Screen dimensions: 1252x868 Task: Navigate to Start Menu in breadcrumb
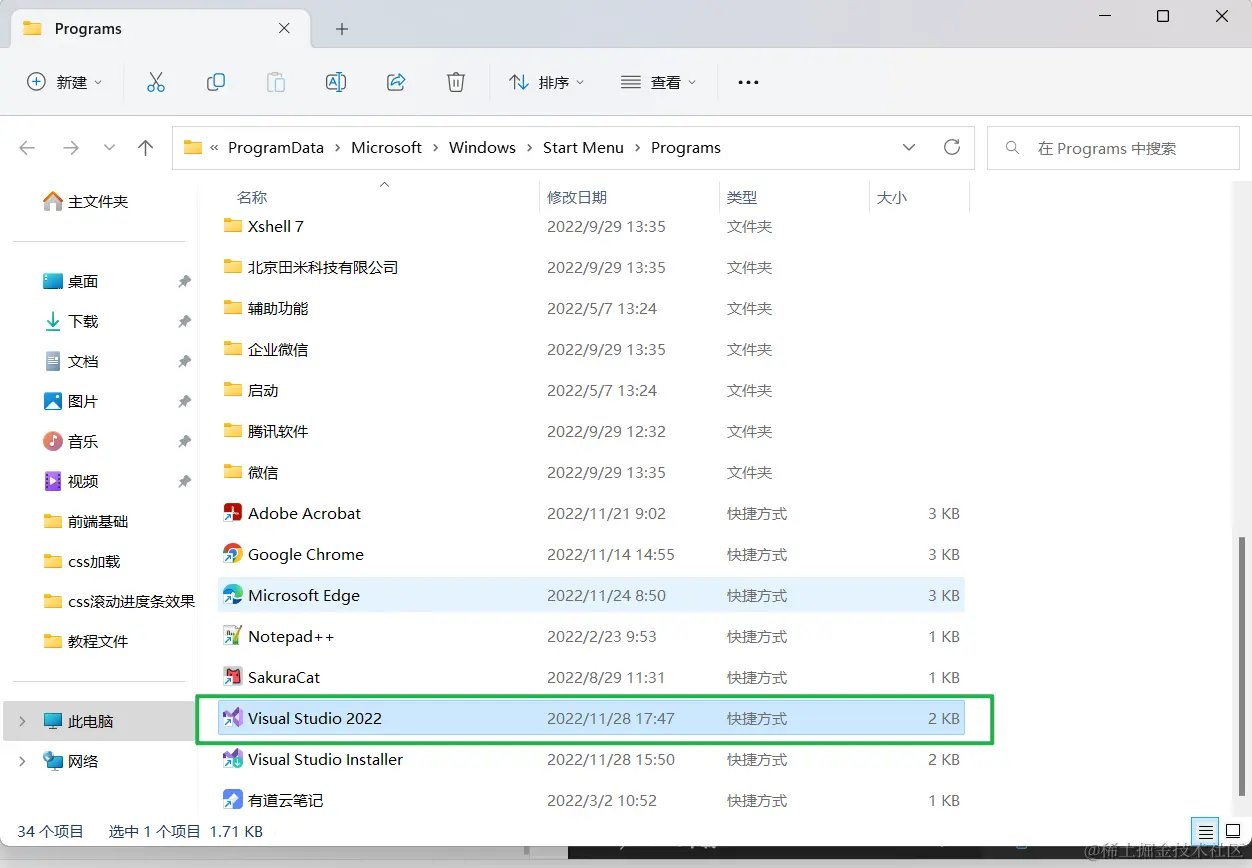pos(583,148)
